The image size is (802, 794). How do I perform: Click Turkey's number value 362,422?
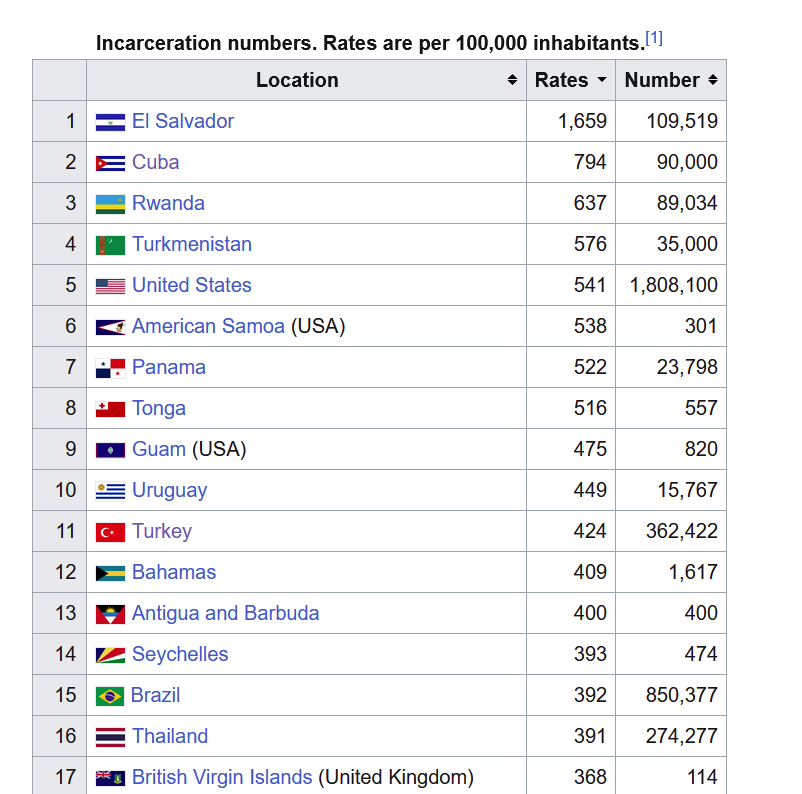click(x=682, y=531)
